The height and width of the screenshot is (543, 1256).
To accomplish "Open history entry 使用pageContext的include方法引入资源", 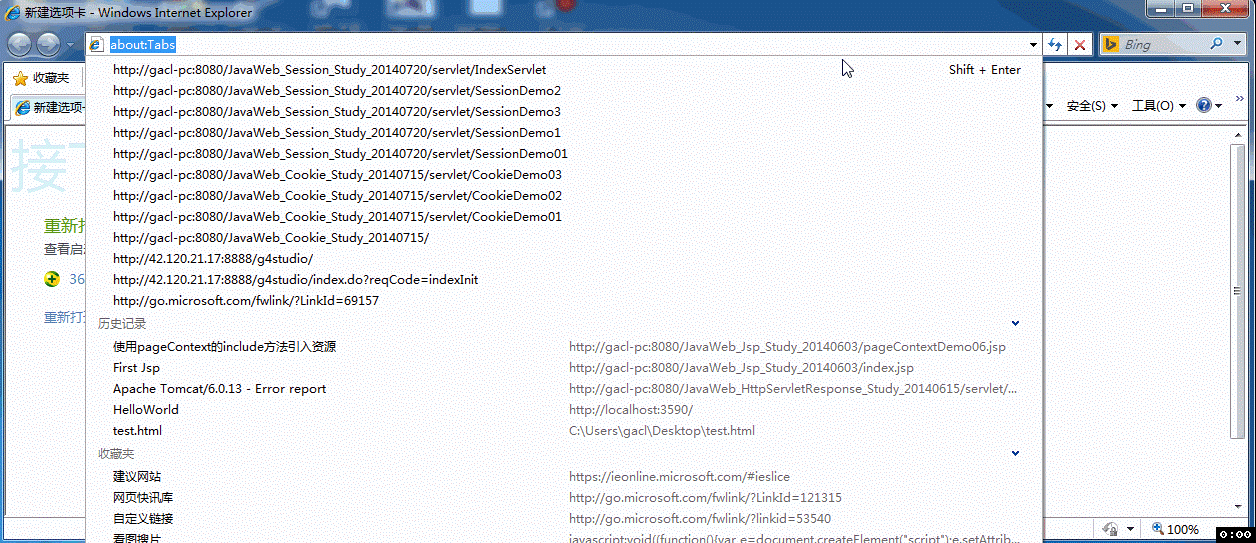I will click(564, 347).
